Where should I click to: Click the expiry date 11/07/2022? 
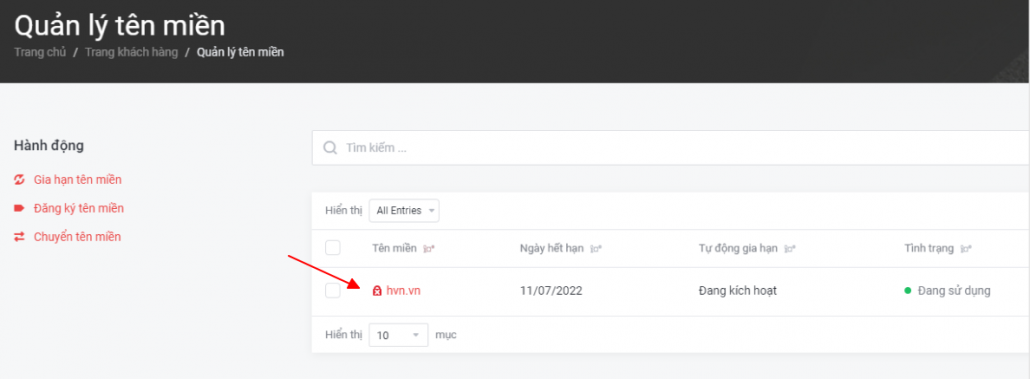click(551, 290)
